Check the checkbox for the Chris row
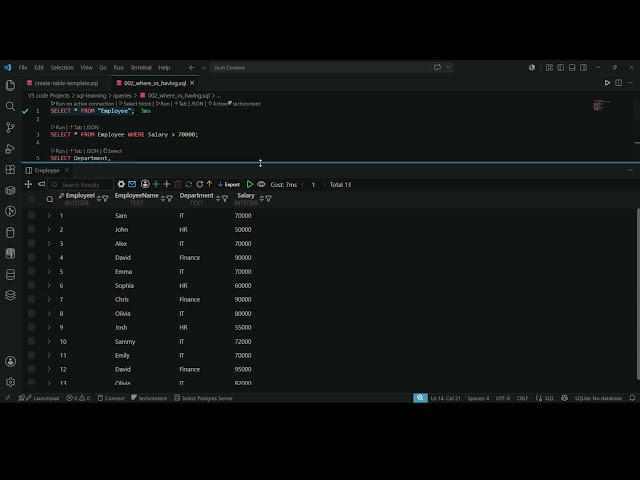This screenshot has height=480, width=640. point(31,299)
